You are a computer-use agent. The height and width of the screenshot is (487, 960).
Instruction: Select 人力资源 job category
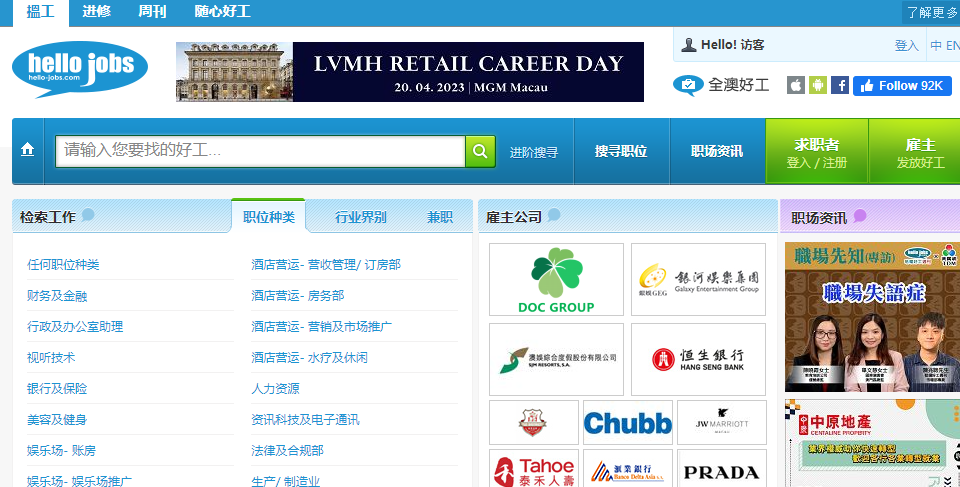275,388
